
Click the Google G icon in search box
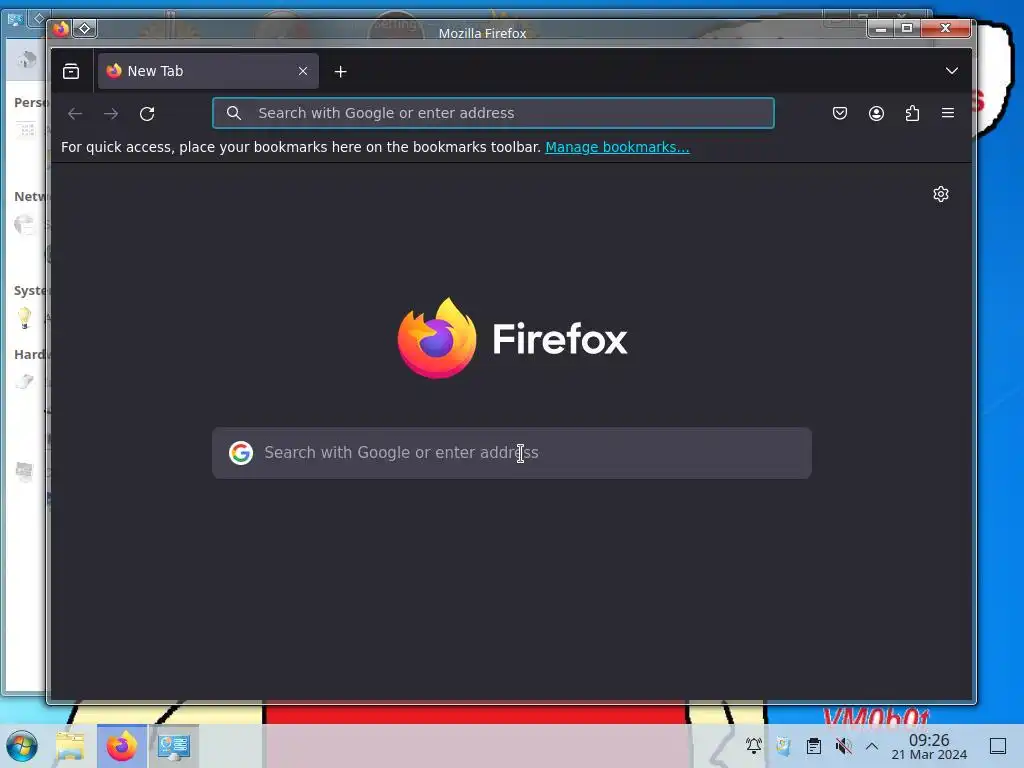(241, 453)
